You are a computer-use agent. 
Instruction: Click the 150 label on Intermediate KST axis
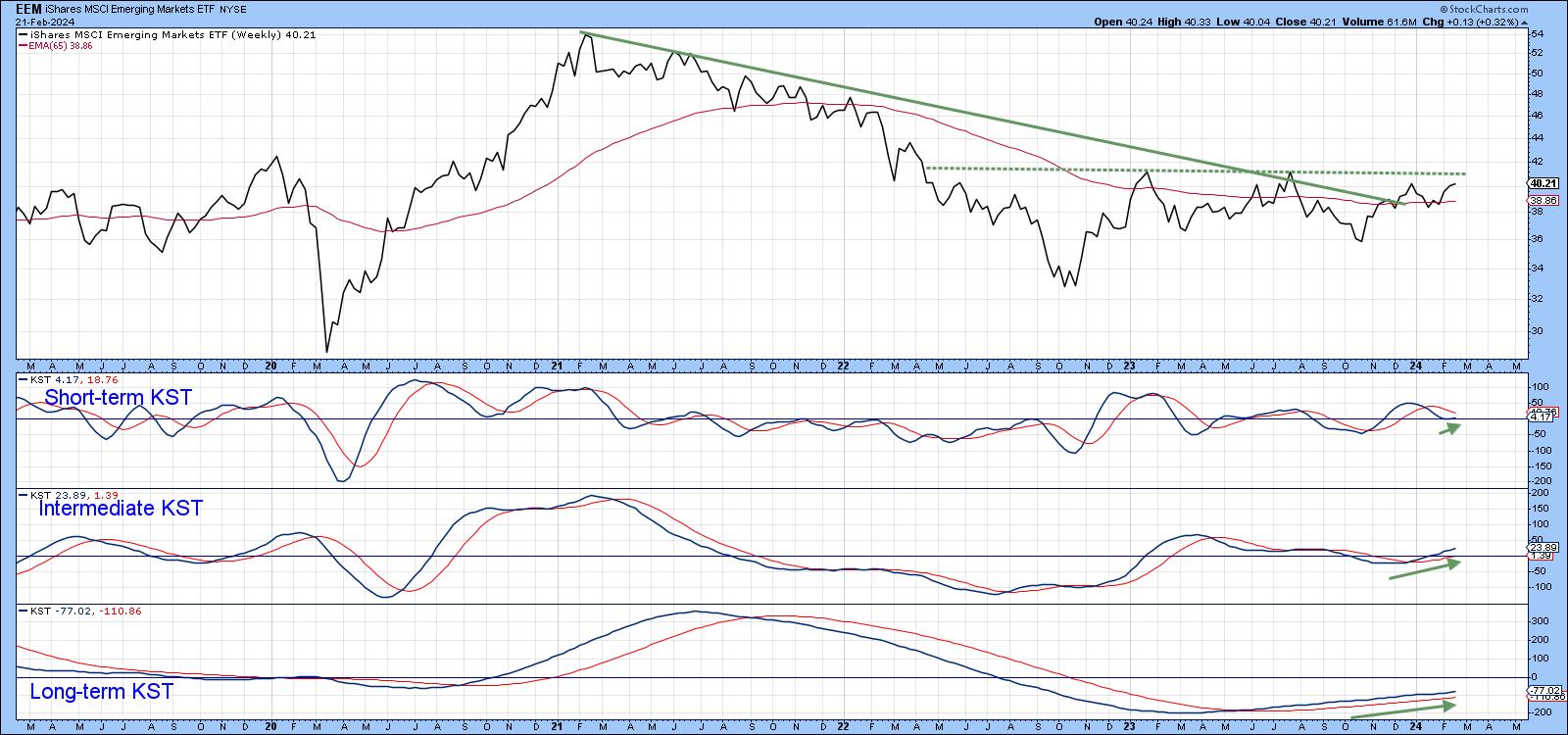[x=1538, y=509]
